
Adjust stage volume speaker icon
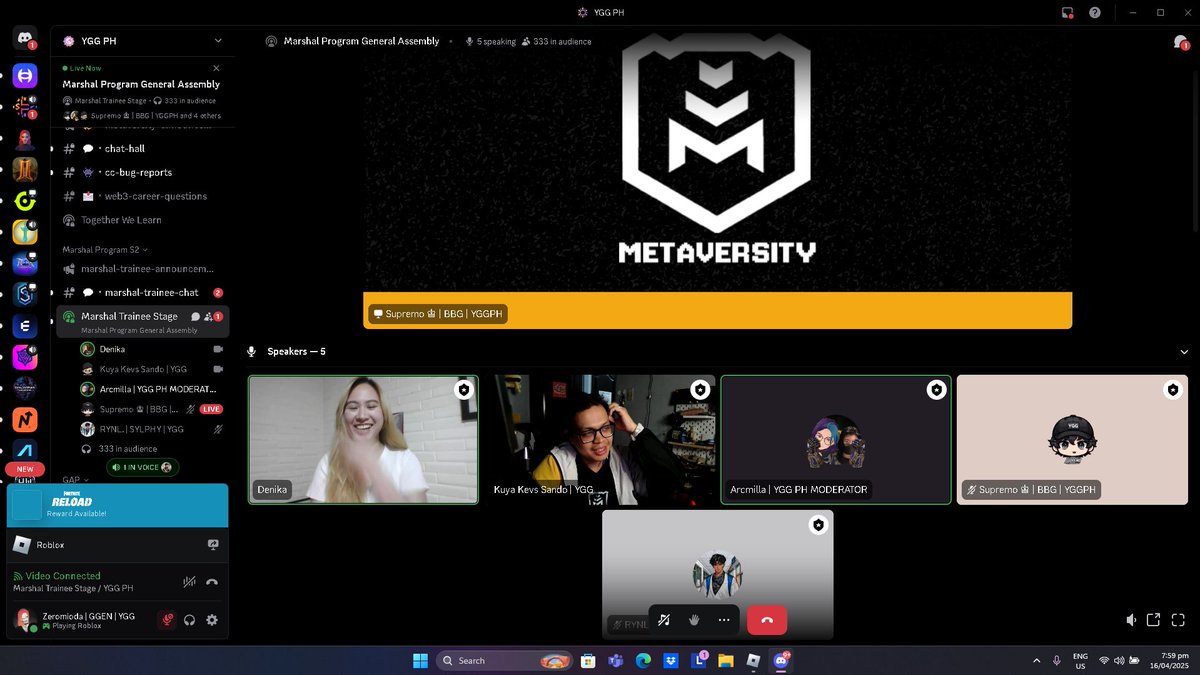pos(1131,620)
